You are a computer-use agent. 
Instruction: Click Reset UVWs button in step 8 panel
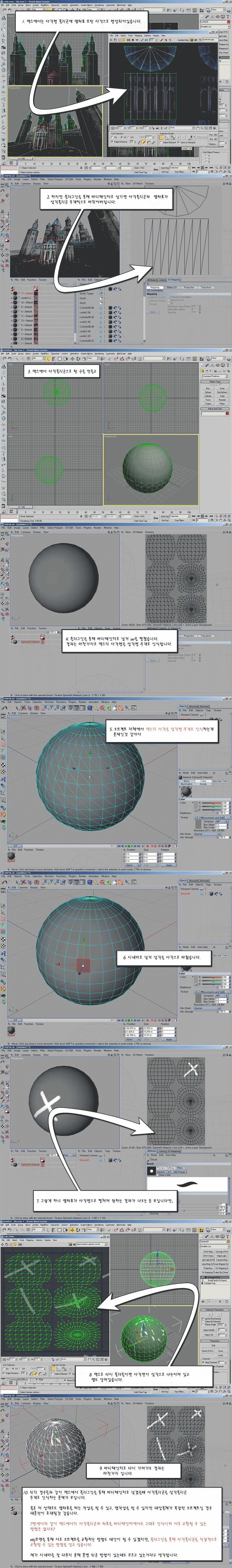pyautogui.click(x=208, y=1351)
